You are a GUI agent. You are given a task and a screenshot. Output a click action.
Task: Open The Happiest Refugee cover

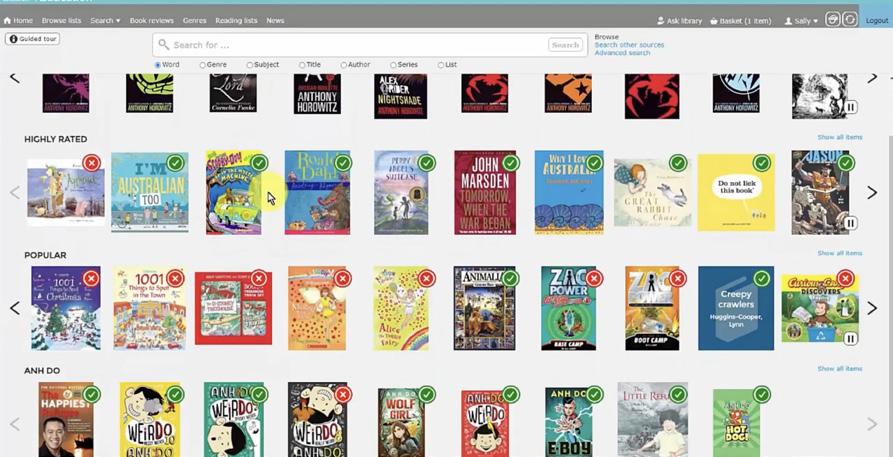(65, 419)
